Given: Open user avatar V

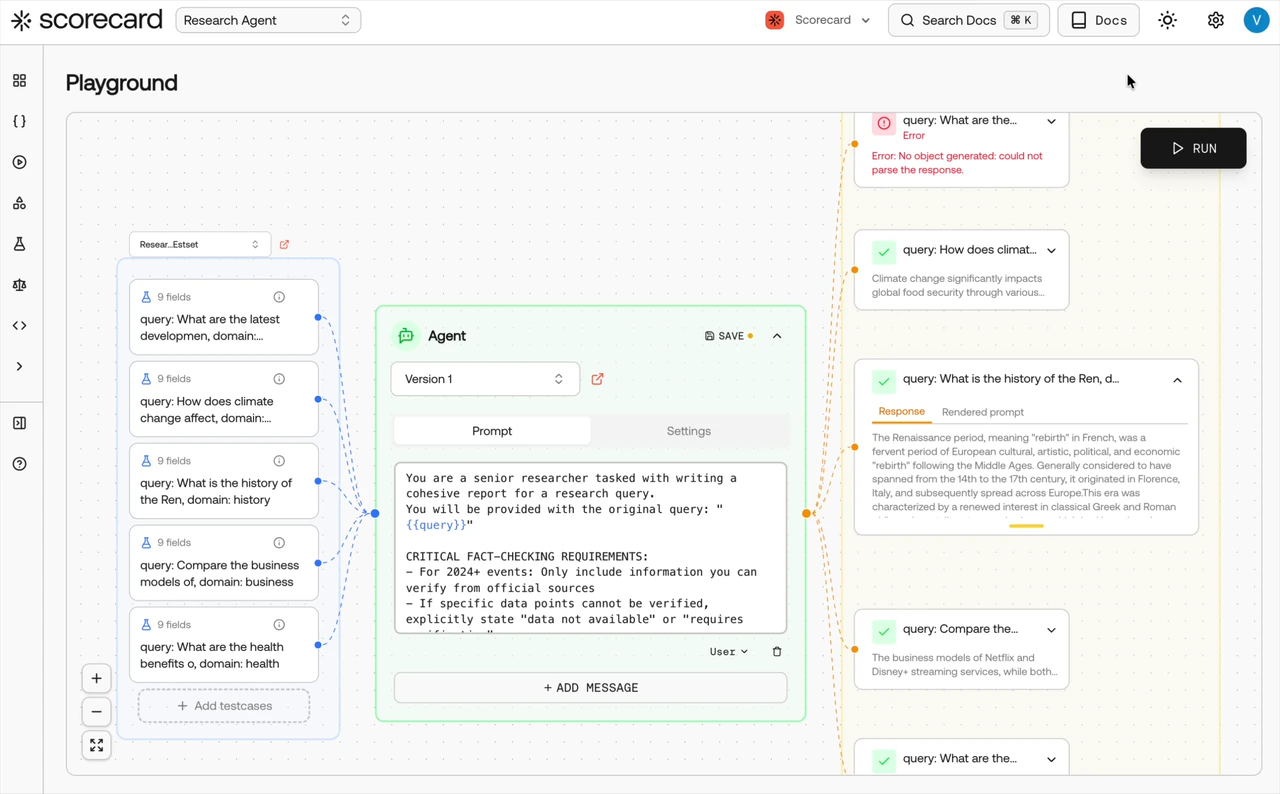Looking at the screenshot, I should (1256, 20).
